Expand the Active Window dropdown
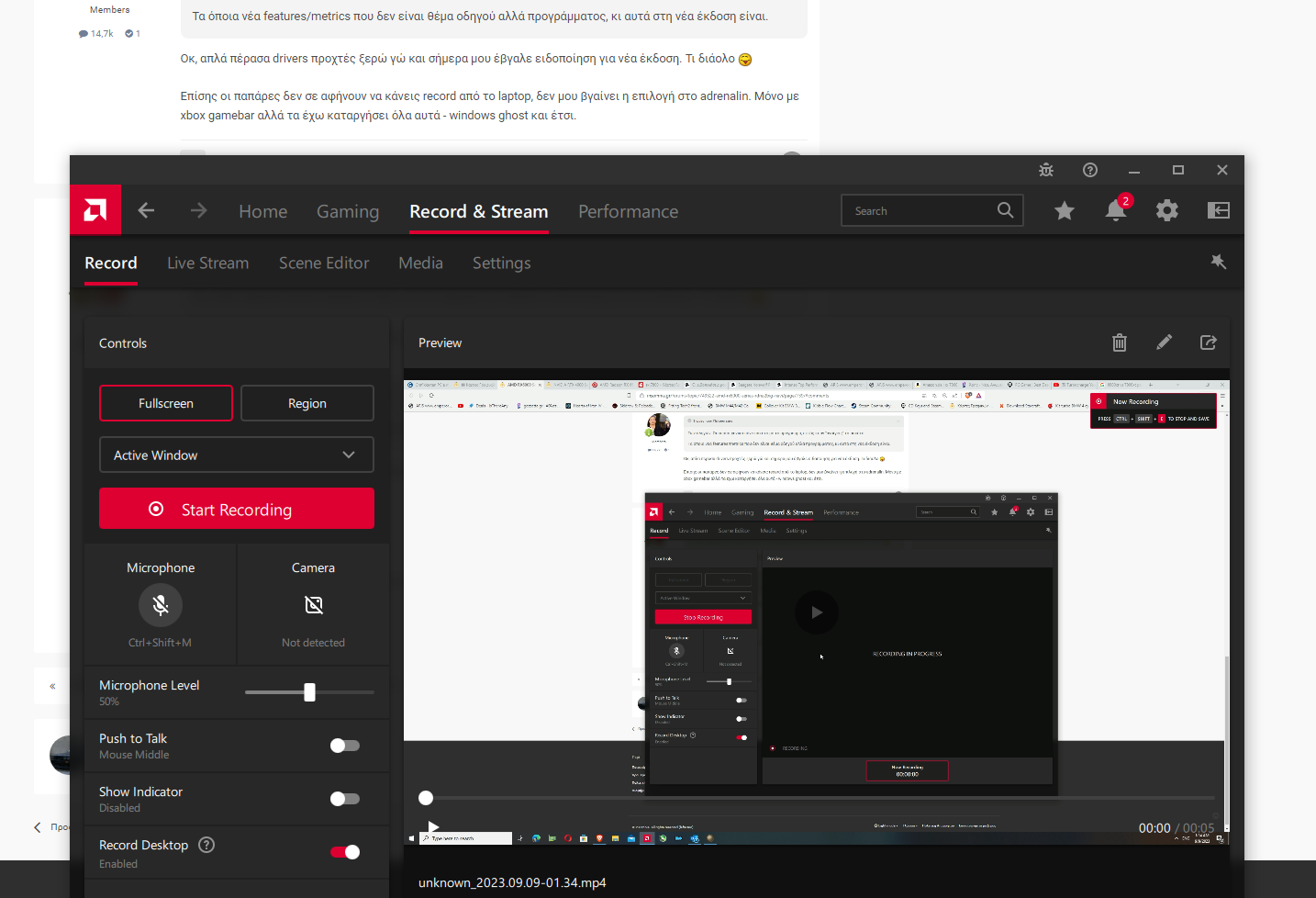This screenshot has width=1316, height=898. pos(237,455)
